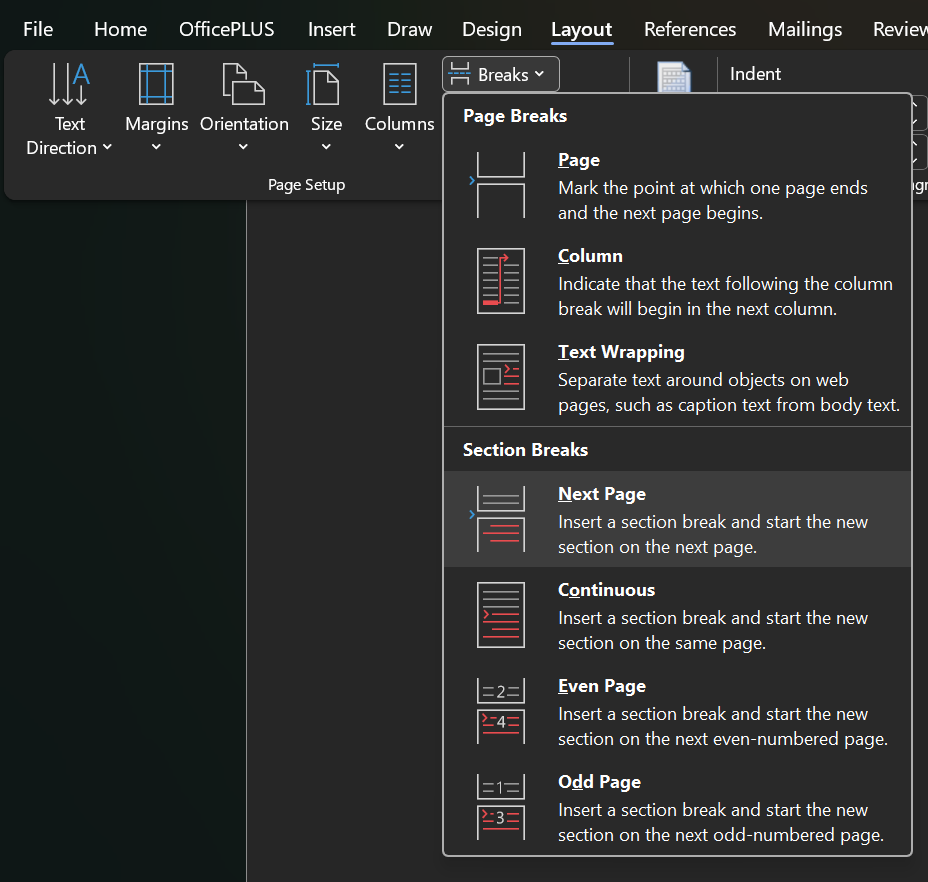Choose the Odd Page section break icon
Screen dimensions: 928x882
click(x=500, y=807)
